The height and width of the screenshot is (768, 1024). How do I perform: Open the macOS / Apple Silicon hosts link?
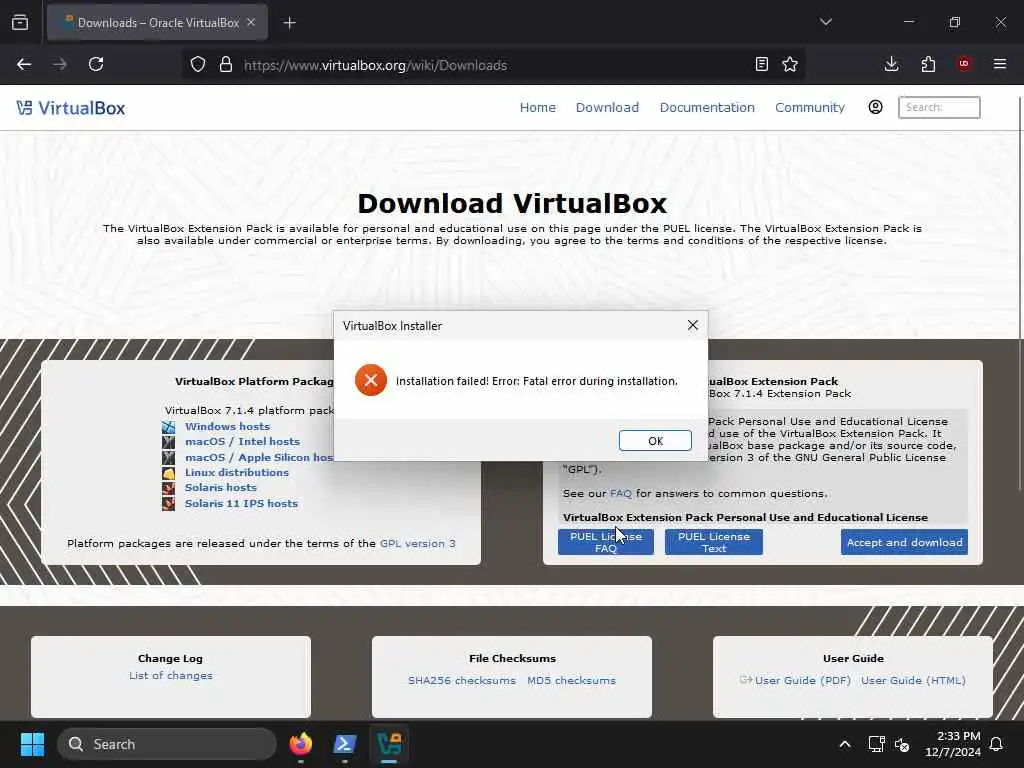(259, 457)
